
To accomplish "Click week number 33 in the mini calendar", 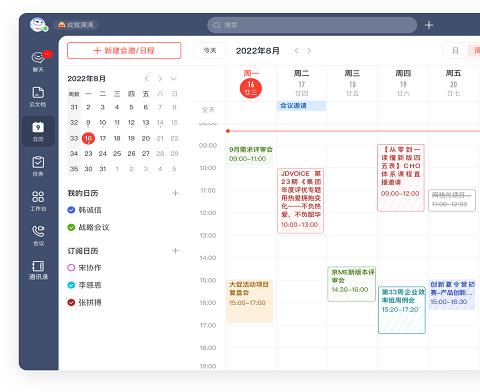I will click(74, 138).
